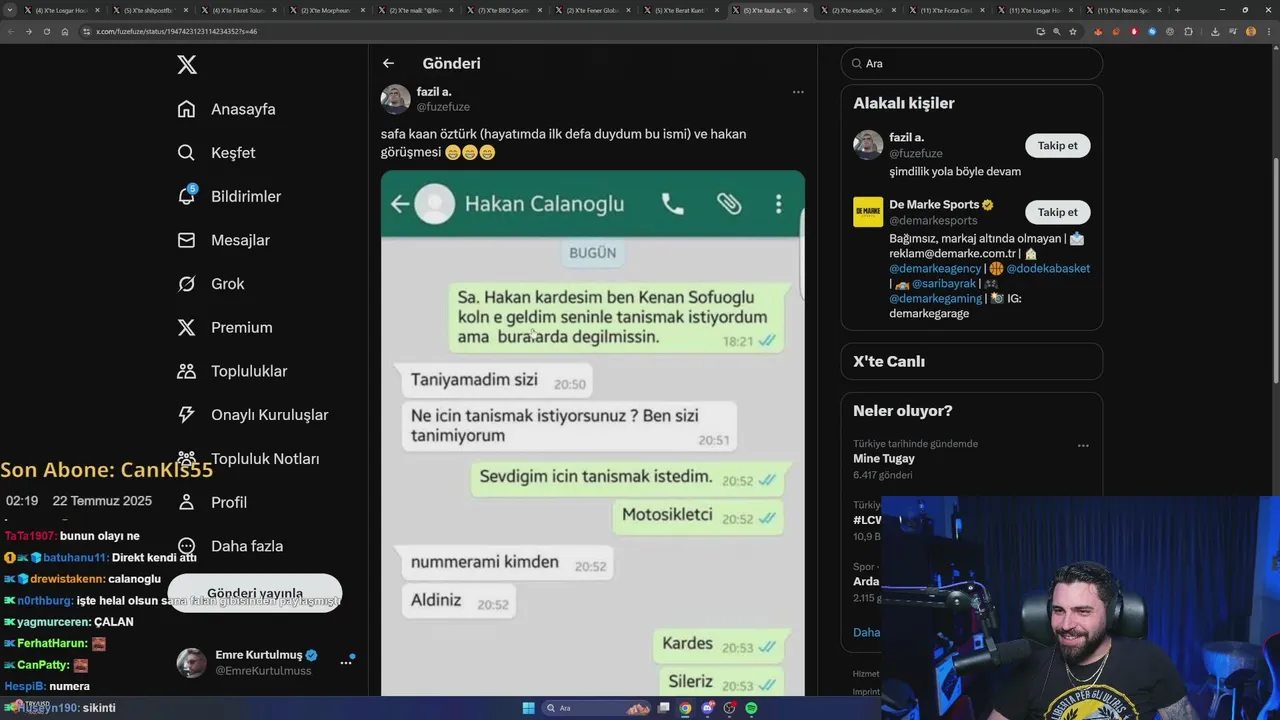Switch to the X'te Morpheus tab
The image size is (1280, 720).
[326, 10]
